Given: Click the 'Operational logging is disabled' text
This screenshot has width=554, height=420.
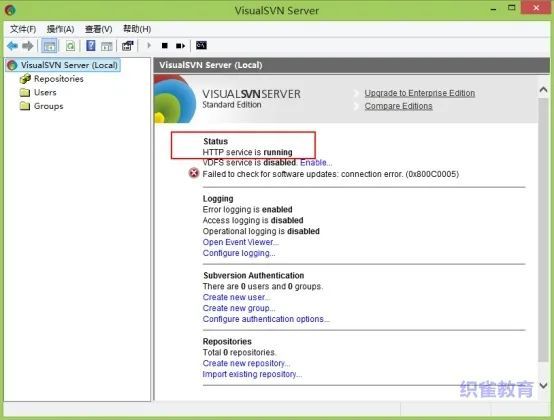Looking at the screenshot, I should tap(261, 231).
